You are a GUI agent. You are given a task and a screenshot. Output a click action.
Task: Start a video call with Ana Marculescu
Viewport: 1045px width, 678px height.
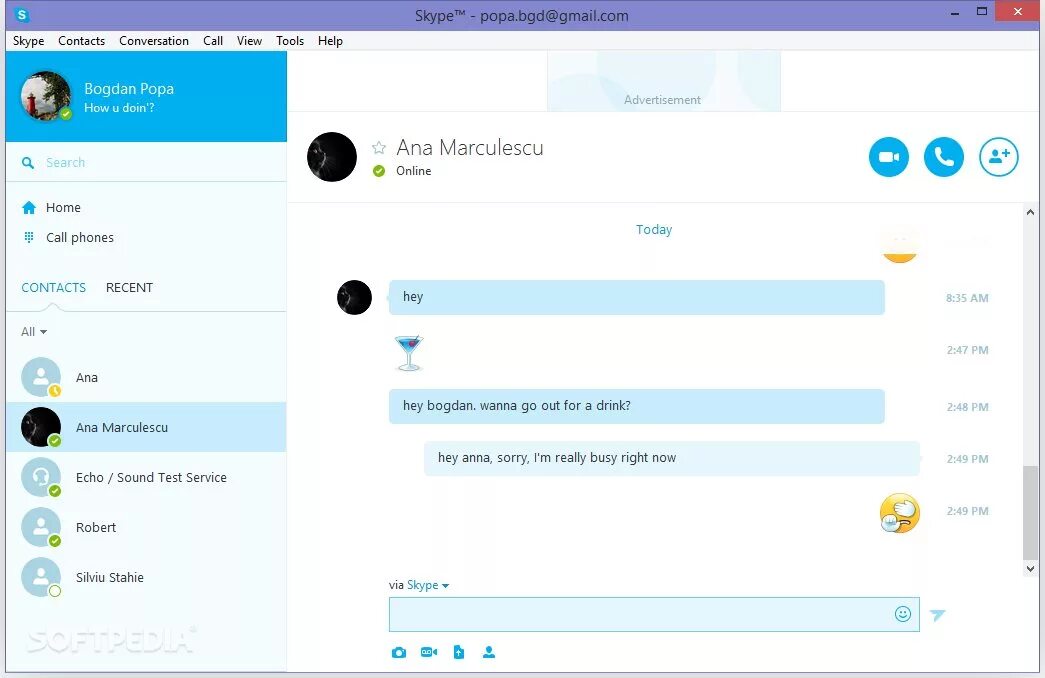(888, 157)
